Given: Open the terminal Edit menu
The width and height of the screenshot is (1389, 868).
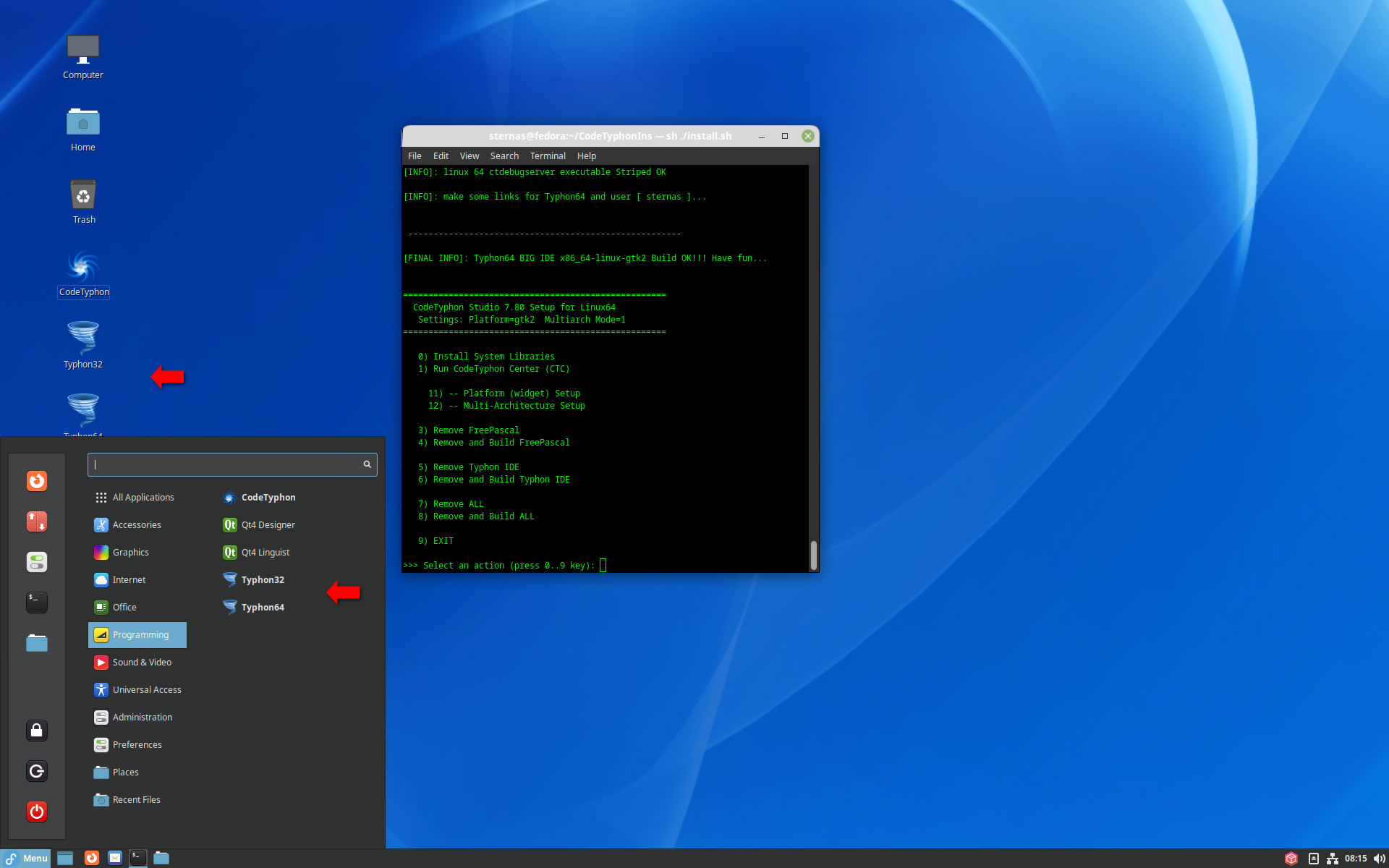Looking at the screenshot, I should [441, 156].
